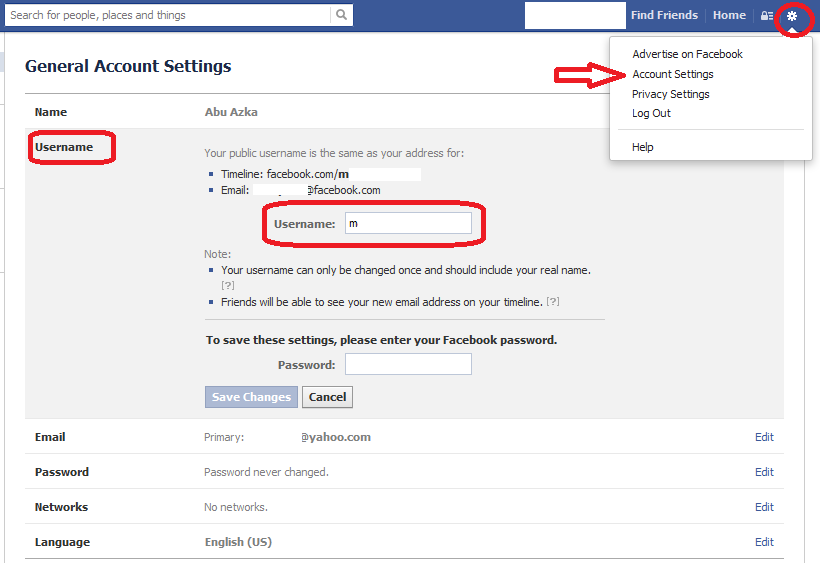The width and height of the screenshot is (820, 563).
Task: Open Help from the dropdown menu
Action: [642, 147]
